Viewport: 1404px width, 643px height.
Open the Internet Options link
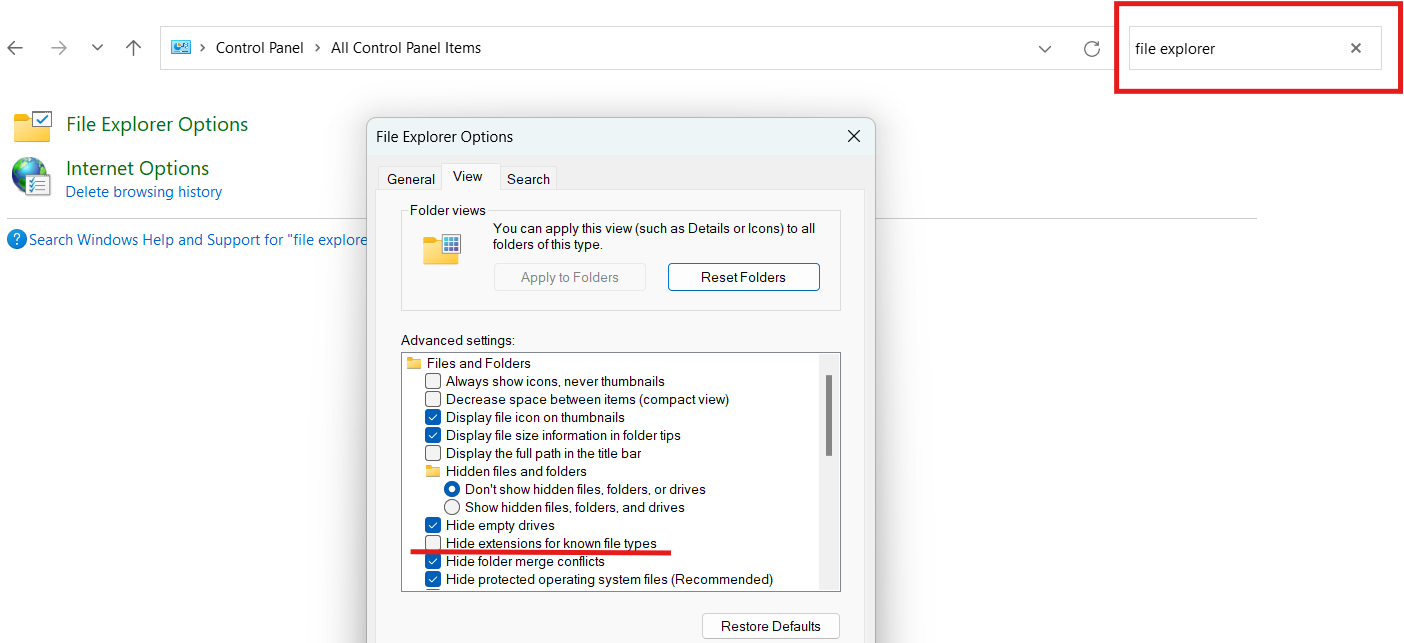point(138,168)
